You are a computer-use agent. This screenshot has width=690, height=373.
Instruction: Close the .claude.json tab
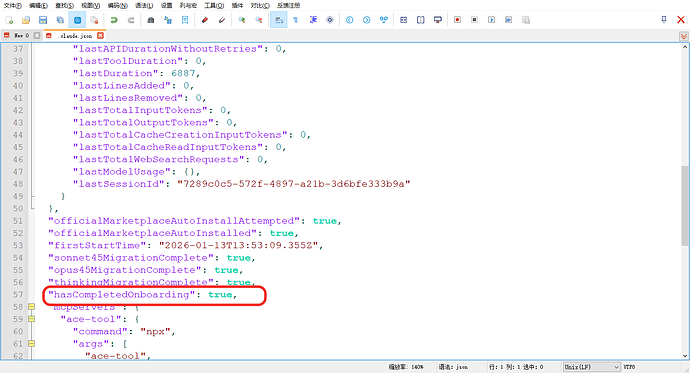coord(100,36)
